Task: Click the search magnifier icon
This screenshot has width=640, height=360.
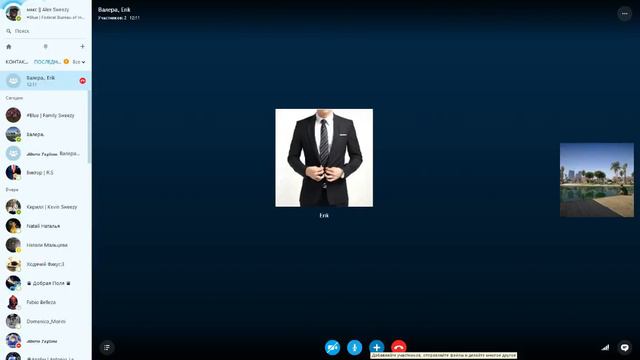Action: (9, 31)
